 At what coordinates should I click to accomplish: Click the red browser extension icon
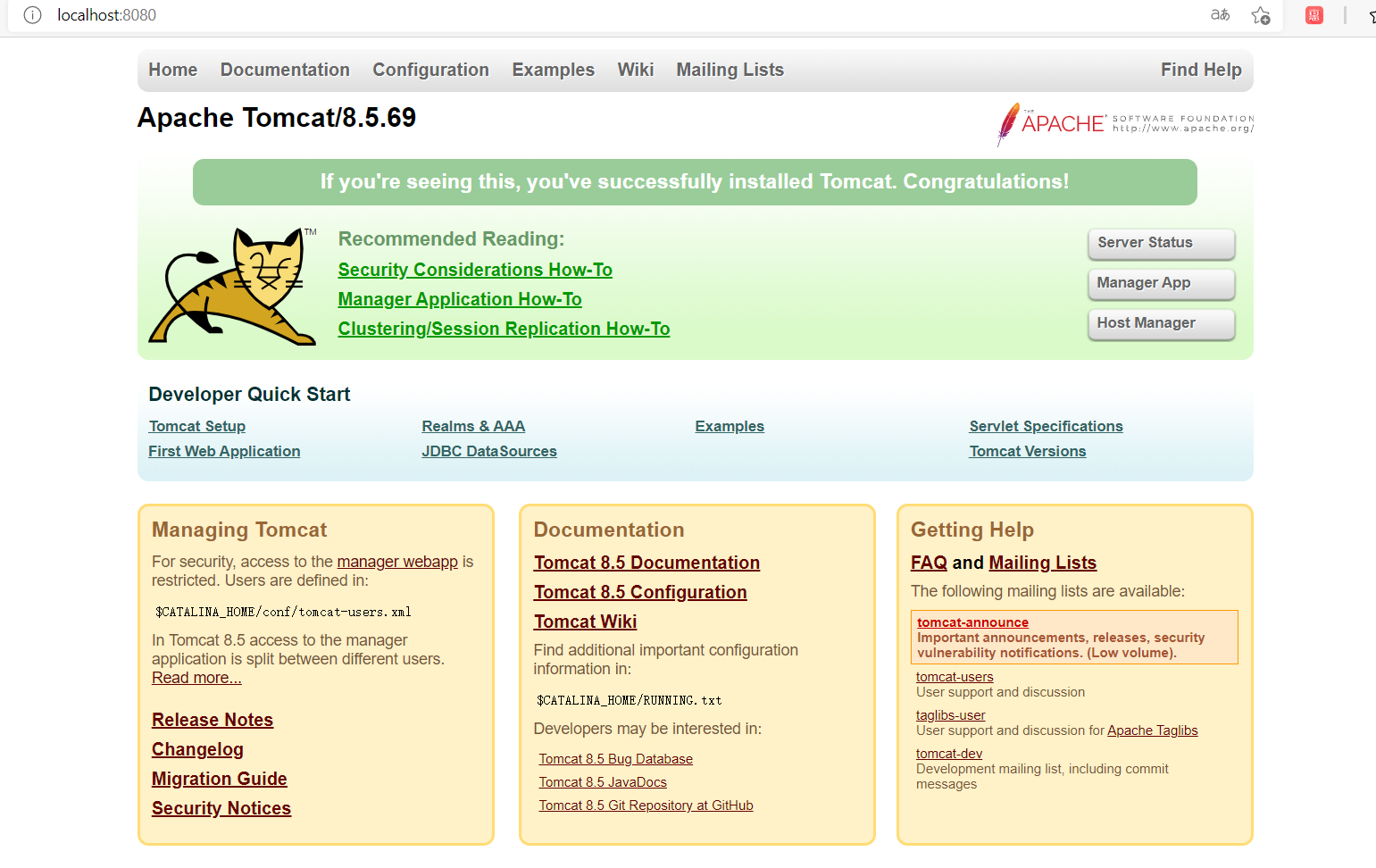1314,15
